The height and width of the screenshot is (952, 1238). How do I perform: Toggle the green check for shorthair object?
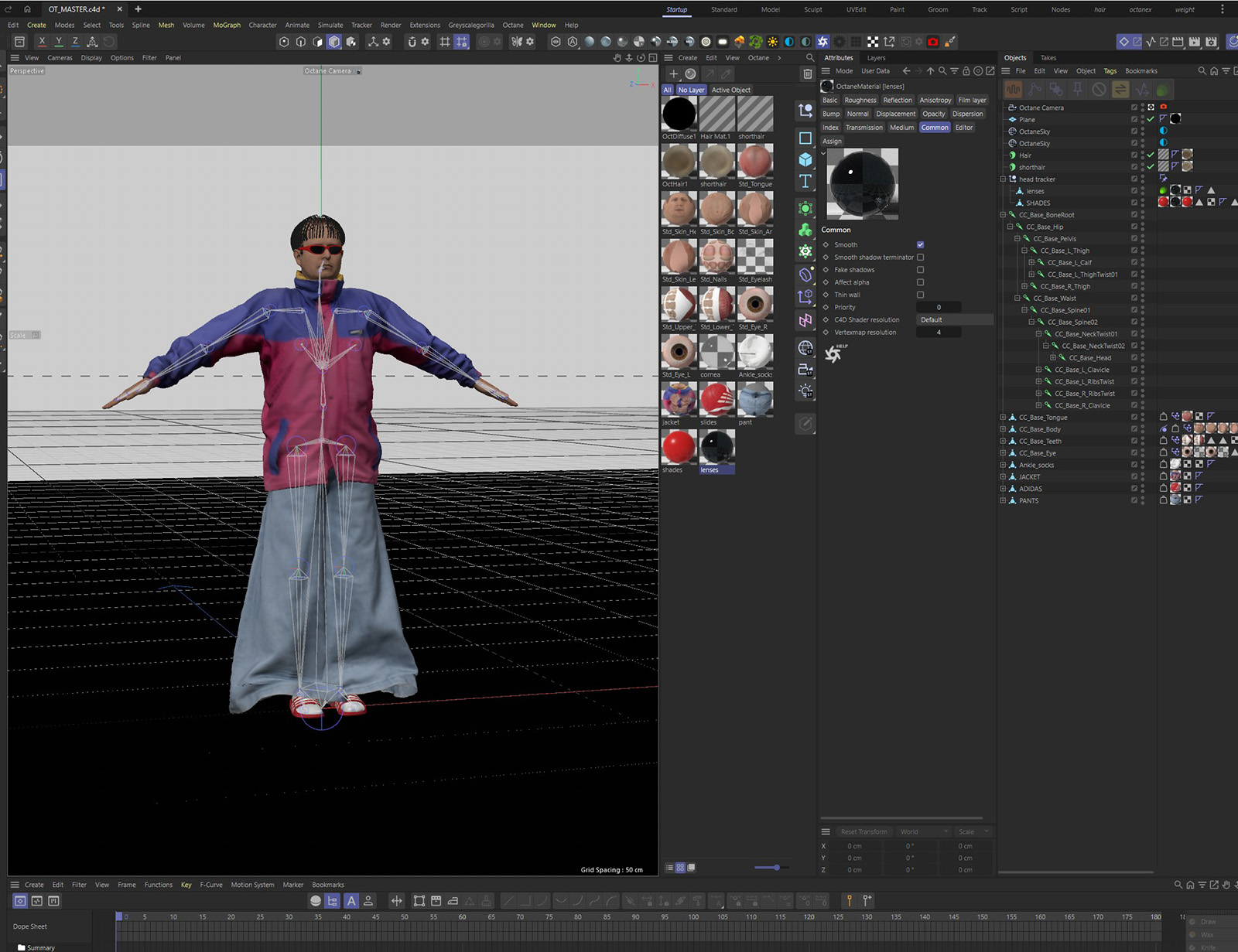(x=1151, y=167)
